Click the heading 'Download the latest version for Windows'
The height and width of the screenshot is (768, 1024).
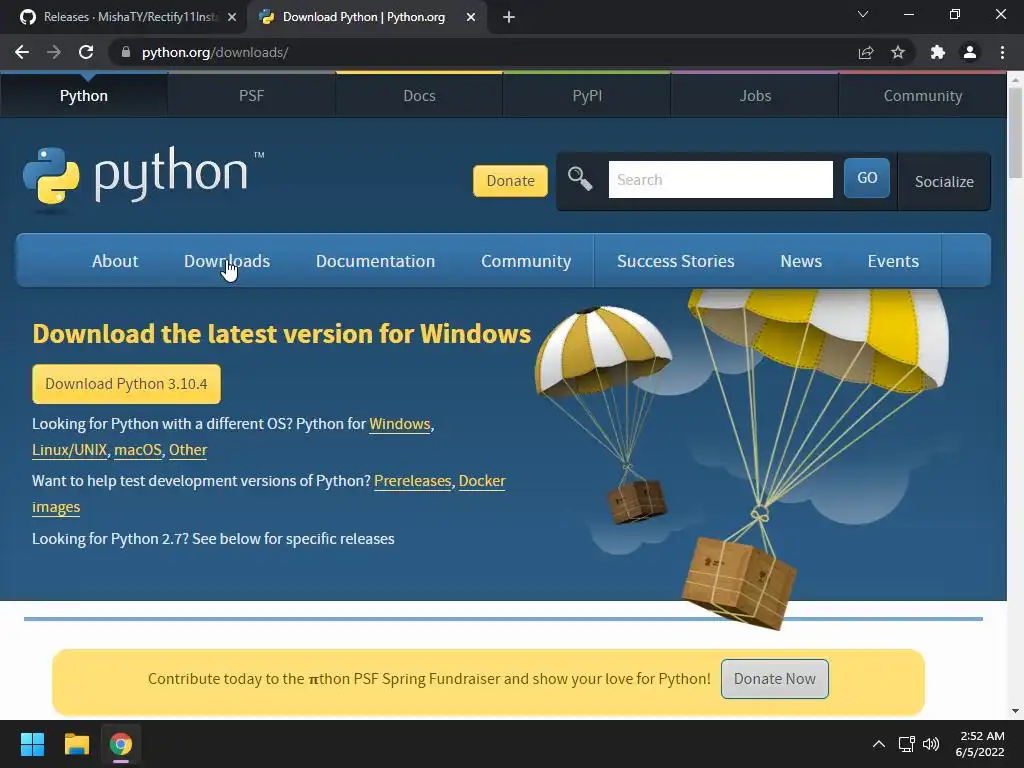click(281, 334)
